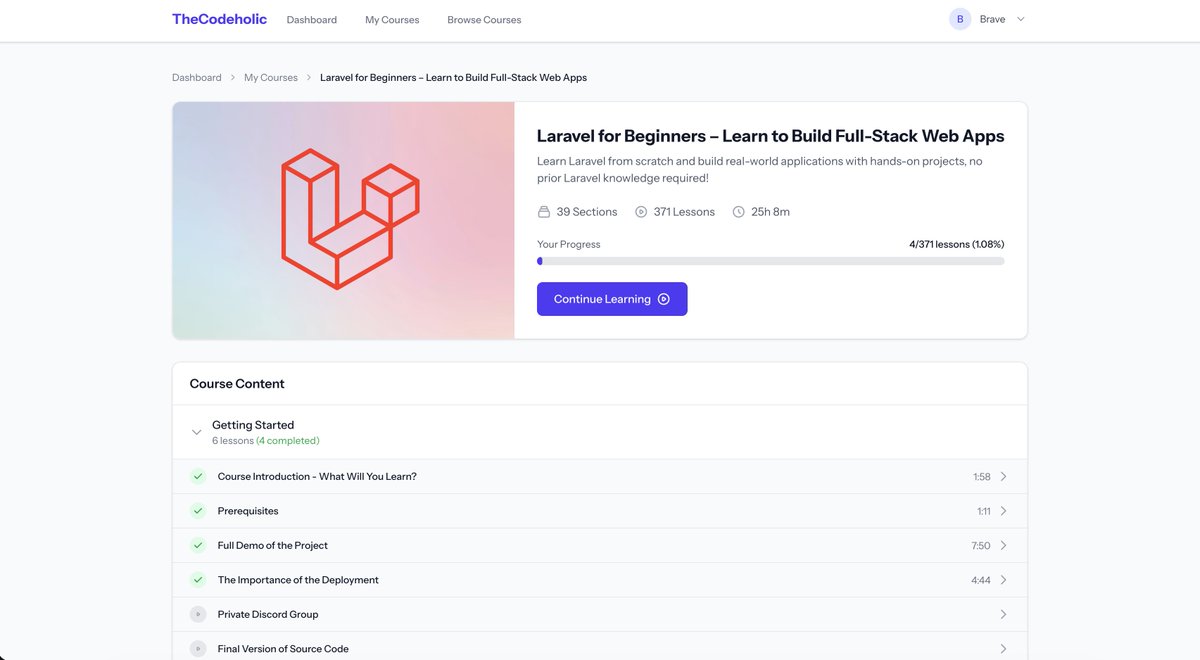Image resolution: width=1200 pixels, height=660 pixels.
Task: Click the 4/371 lessons progress label
Action: (x=956, y=244)
